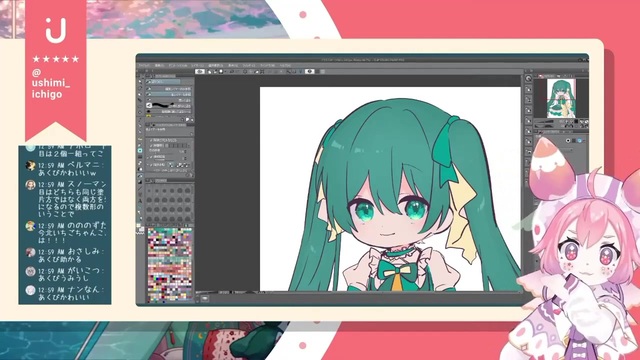Screen dimensions: 640x360
Task: Toggle the second checkbox in Tool Property panel
Action: (151, 145)
